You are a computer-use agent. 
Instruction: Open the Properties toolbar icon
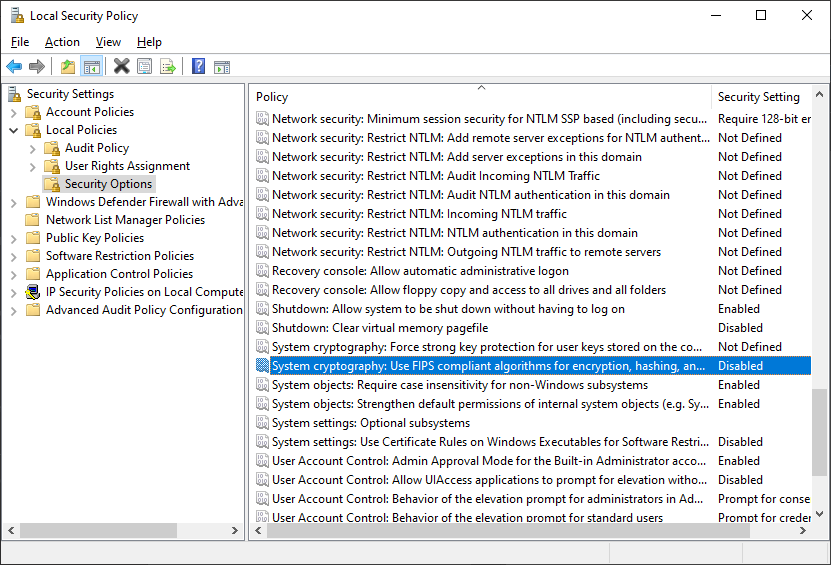pos(145,67)
